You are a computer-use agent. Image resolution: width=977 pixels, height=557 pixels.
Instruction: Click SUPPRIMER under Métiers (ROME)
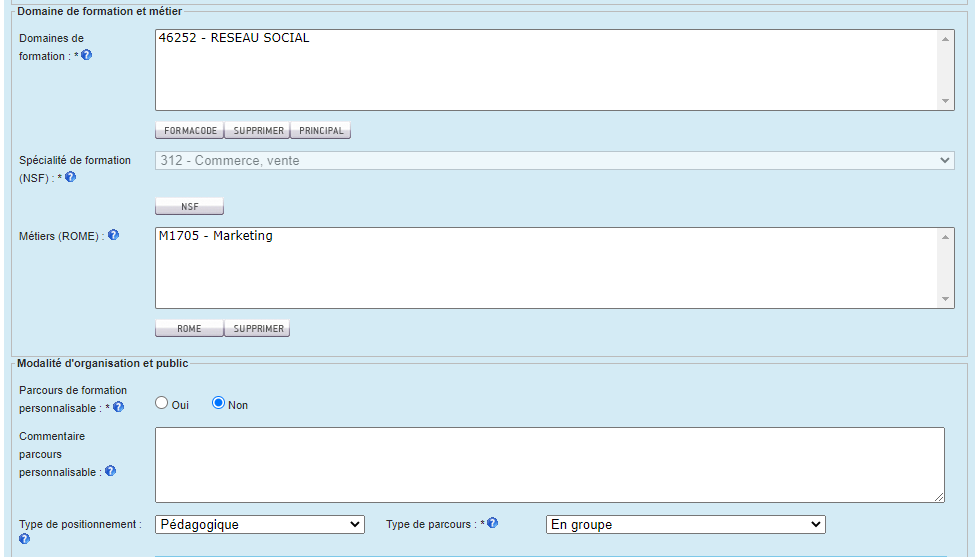pyautogui.click(x=258, y=328)
